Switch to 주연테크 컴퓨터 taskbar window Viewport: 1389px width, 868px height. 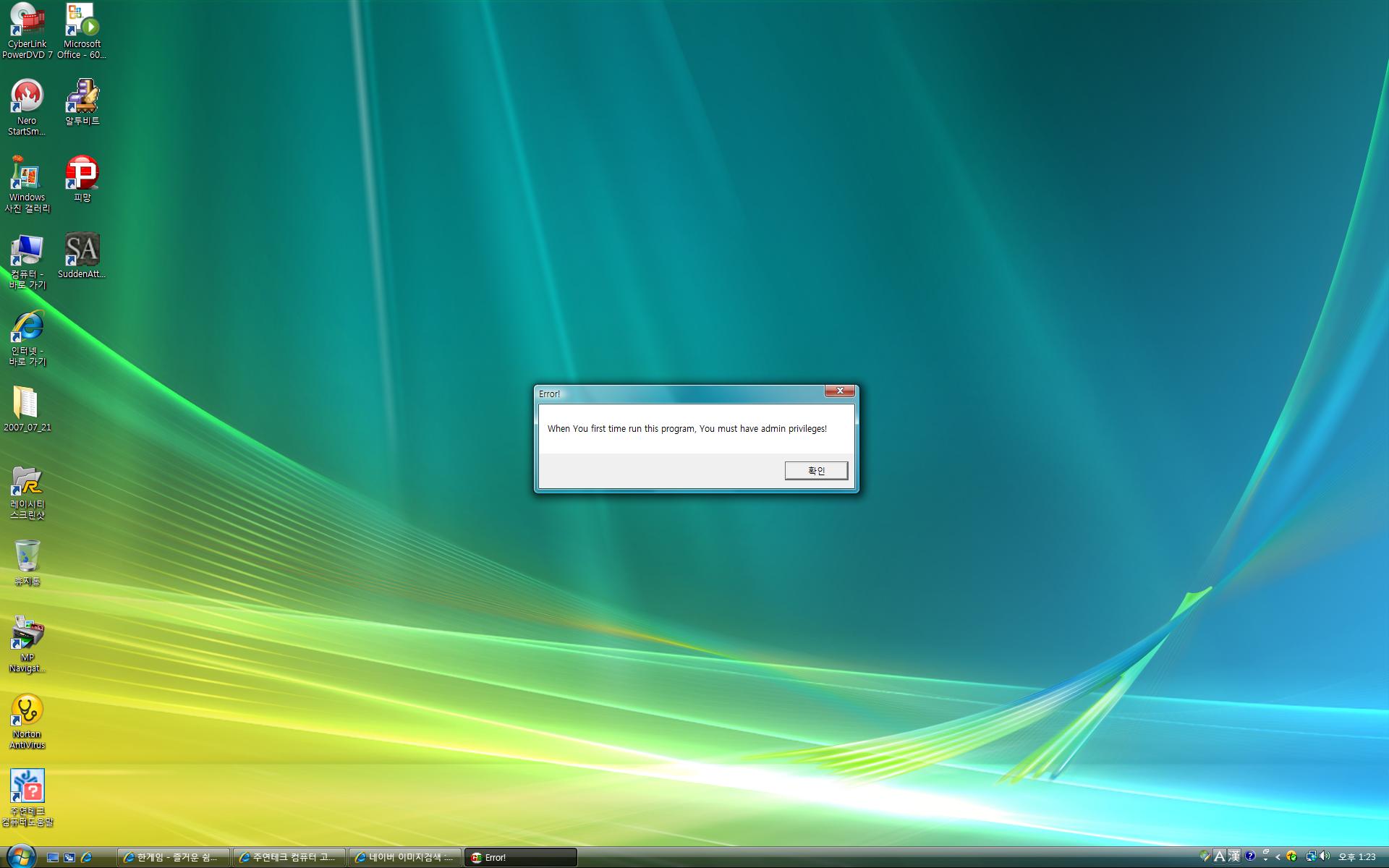click(x=289, y=857)
